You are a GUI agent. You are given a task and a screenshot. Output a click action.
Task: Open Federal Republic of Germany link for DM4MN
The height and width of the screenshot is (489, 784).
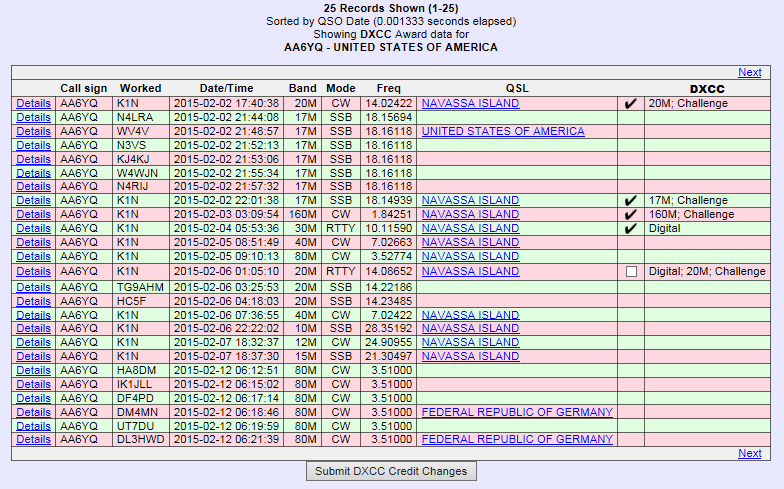(517, 411)
